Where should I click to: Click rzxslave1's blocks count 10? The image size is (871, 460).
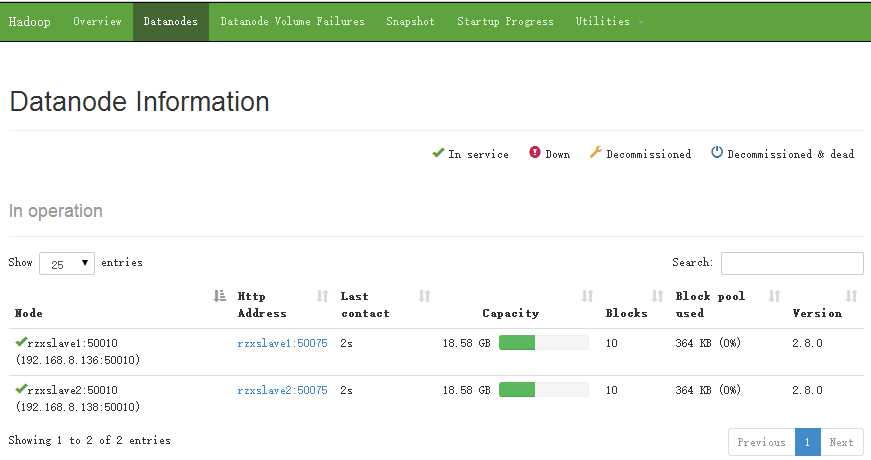pyautogui.click(x=611, y=343)
